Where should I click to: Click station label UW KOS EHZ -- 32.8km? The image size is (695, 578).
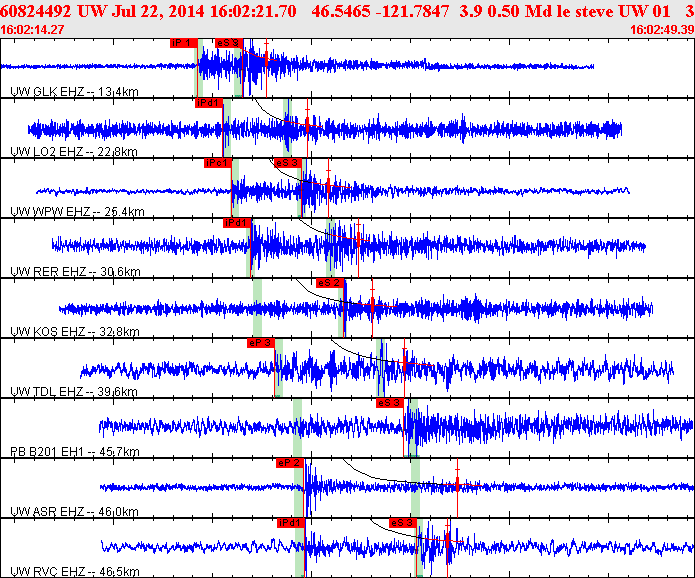pyautogui.click(x=74, y=332)
